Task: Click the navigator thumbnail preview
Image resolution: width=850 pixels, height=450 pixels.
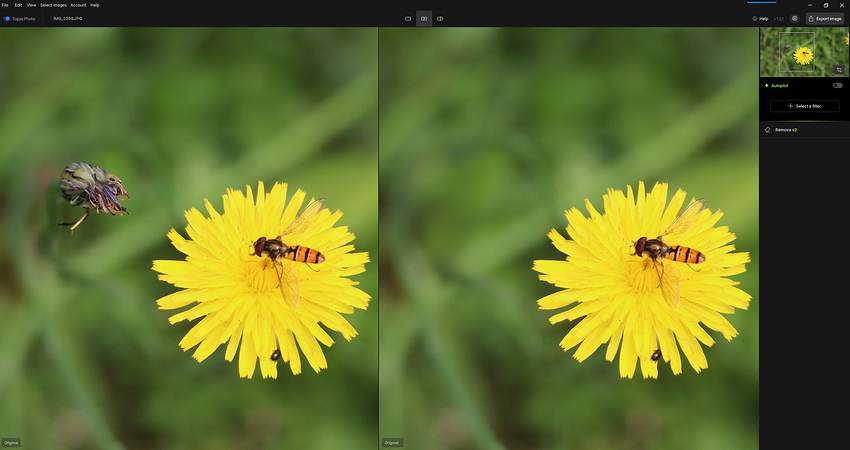Action: tap(804, 52)
